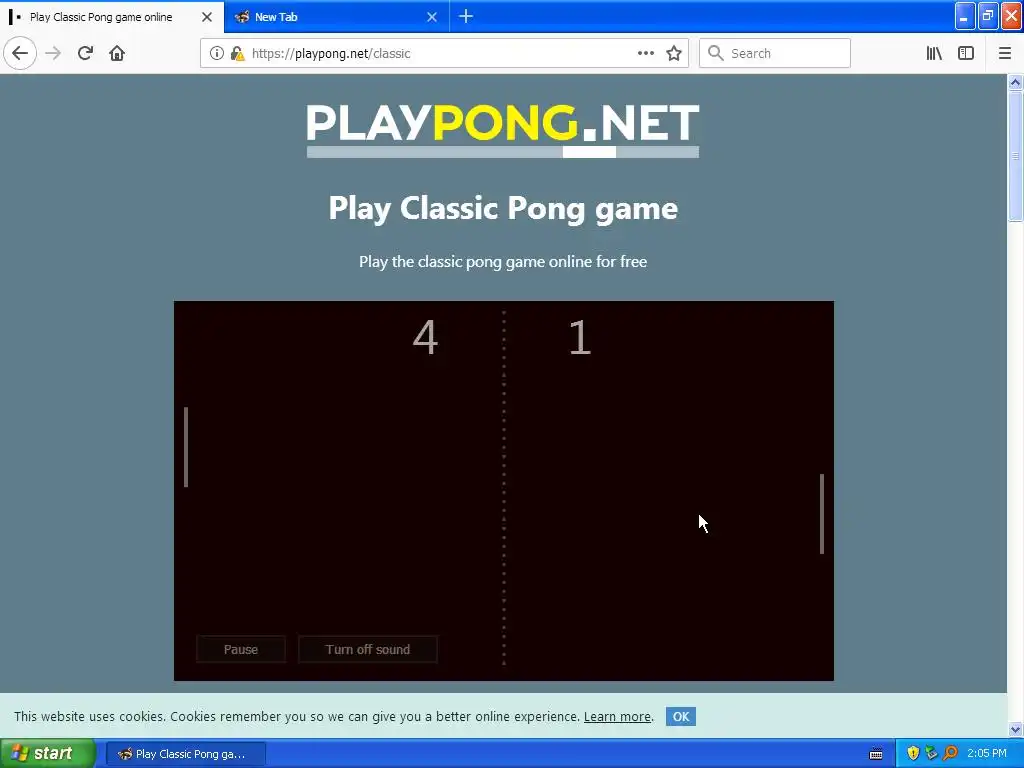The width and height of the screenshot is (1024, 768).
Task: Show site information via the info icon
Action: click(216, 54)
